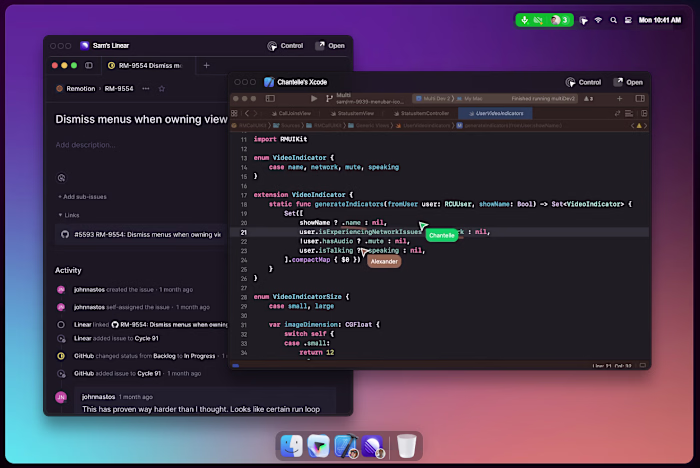Switch to the StatusItemController tab
This screenshot has width=700, height=468.
point(421,113)
